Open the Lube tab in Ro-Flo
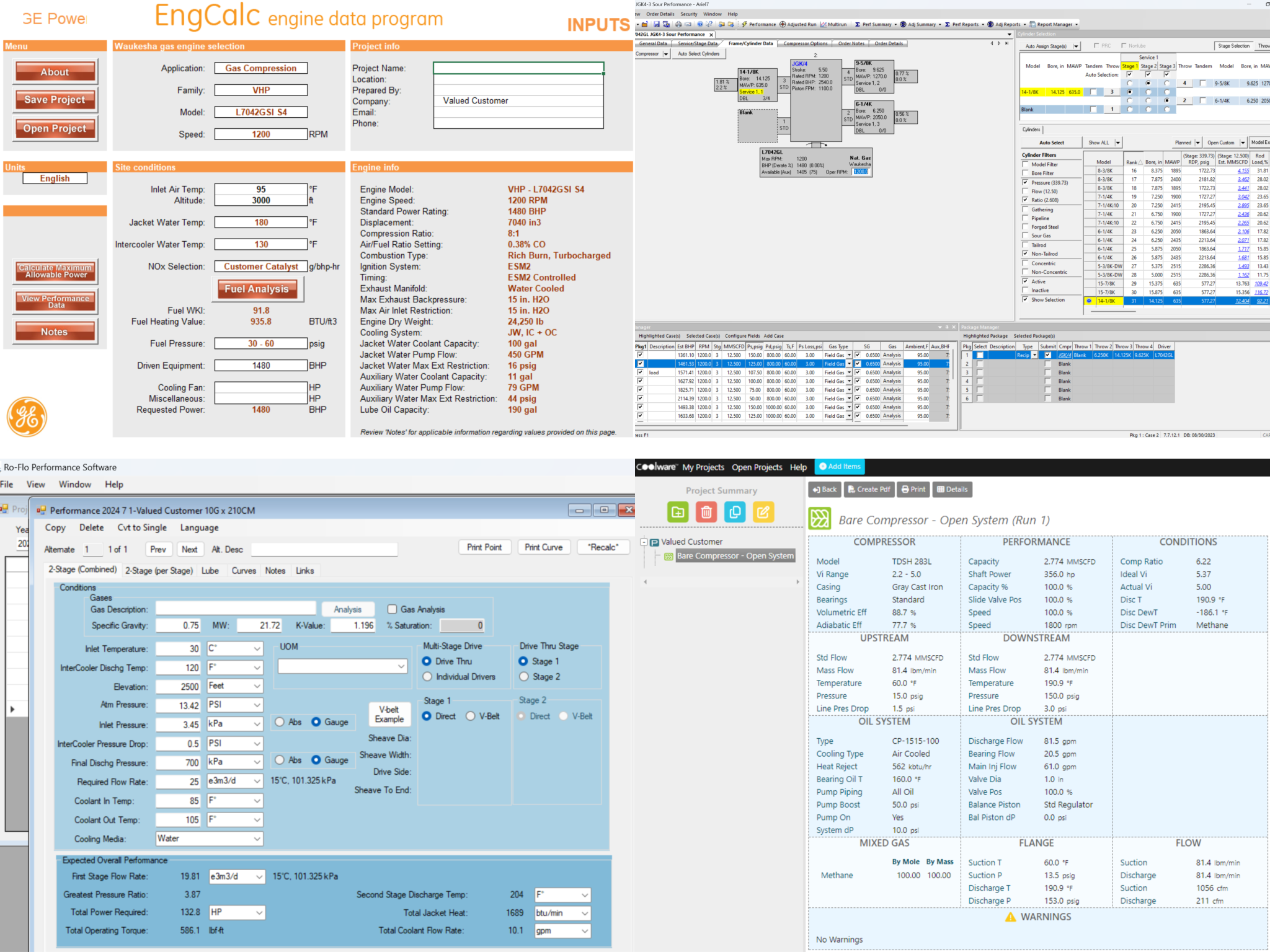The width and height of the screenshot is (1270, 952). coord(210,571)
